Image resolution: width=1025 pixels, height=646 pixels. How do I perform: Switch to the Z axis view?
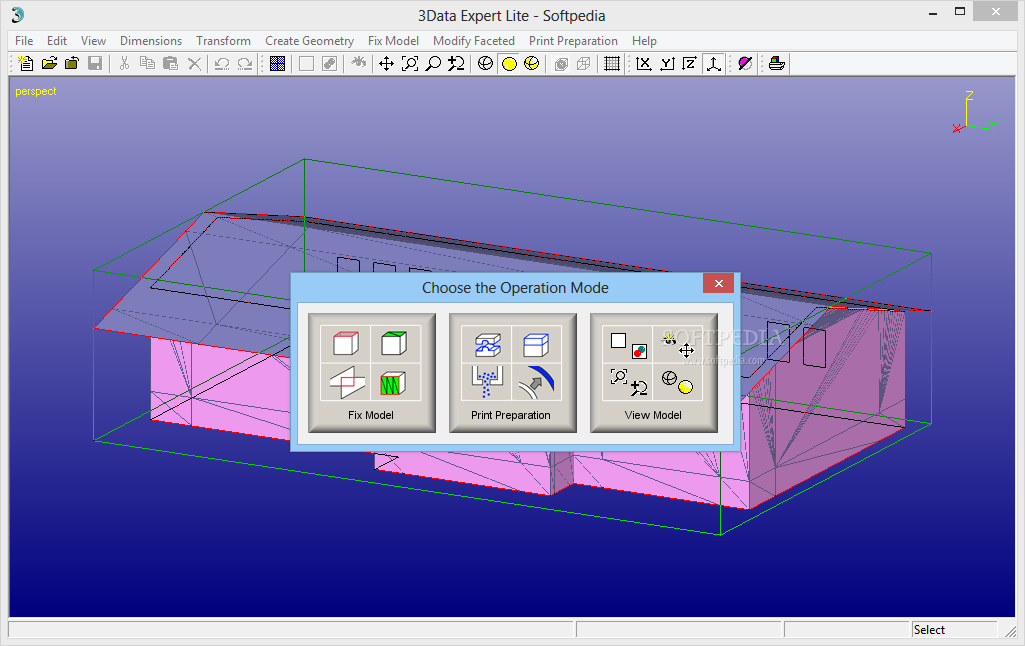click(x=690, y=63)
